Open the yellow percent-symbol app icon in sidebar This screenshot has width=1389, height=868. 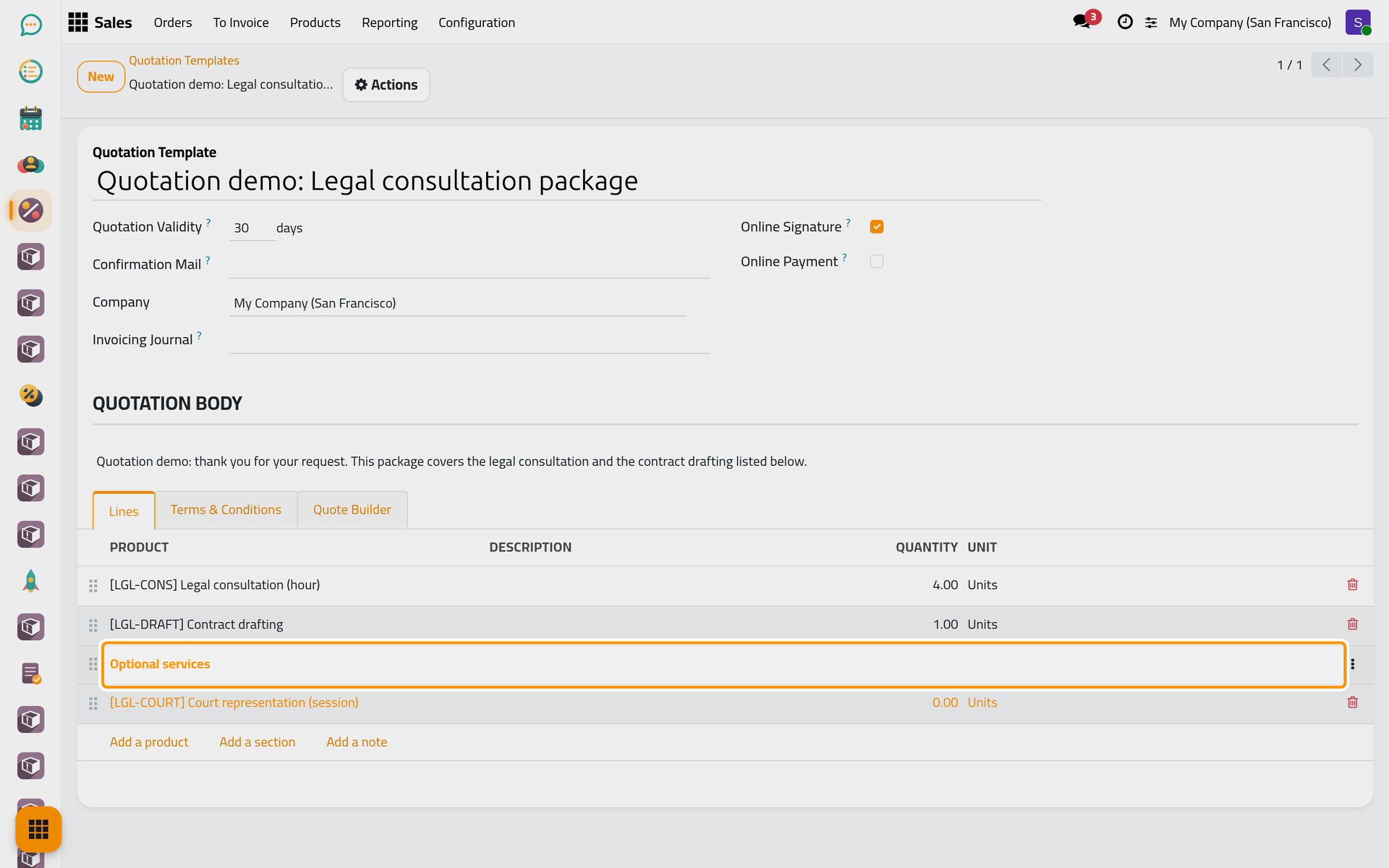30,396
